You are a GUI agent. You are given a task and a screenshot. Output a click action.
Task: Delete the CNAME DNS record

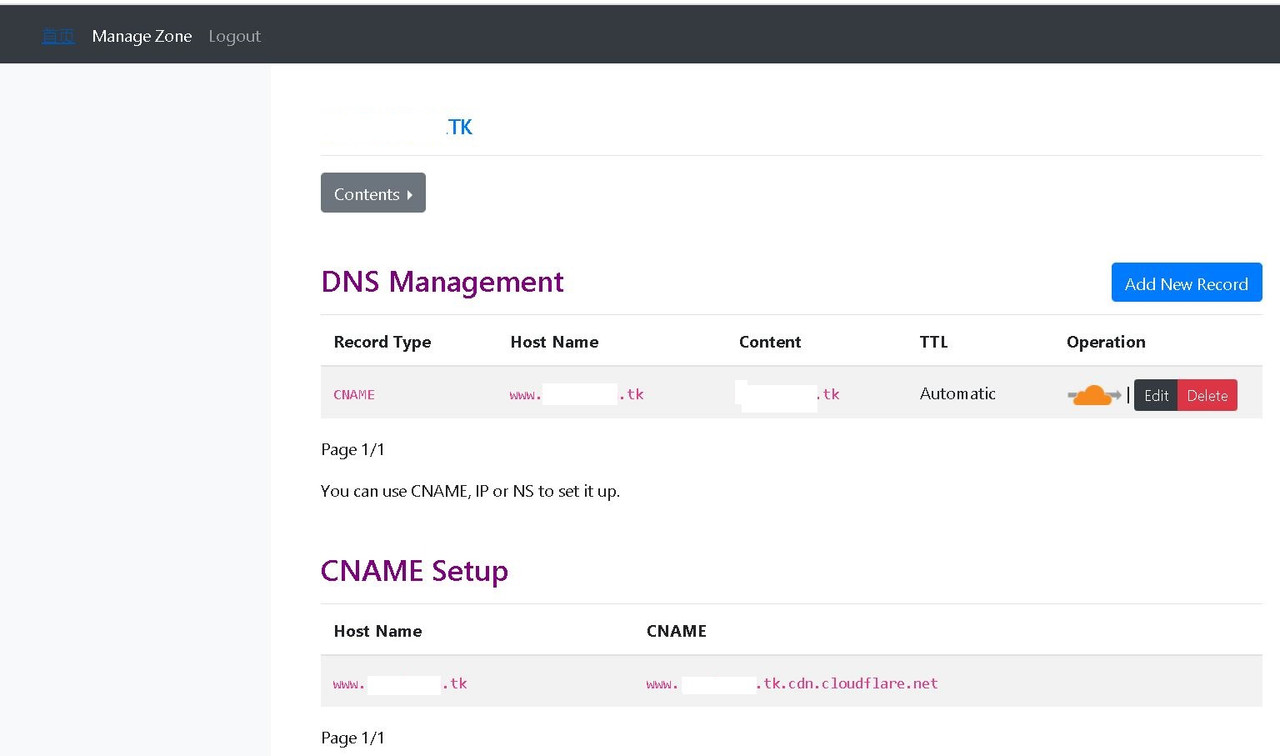pos(1207,395)
